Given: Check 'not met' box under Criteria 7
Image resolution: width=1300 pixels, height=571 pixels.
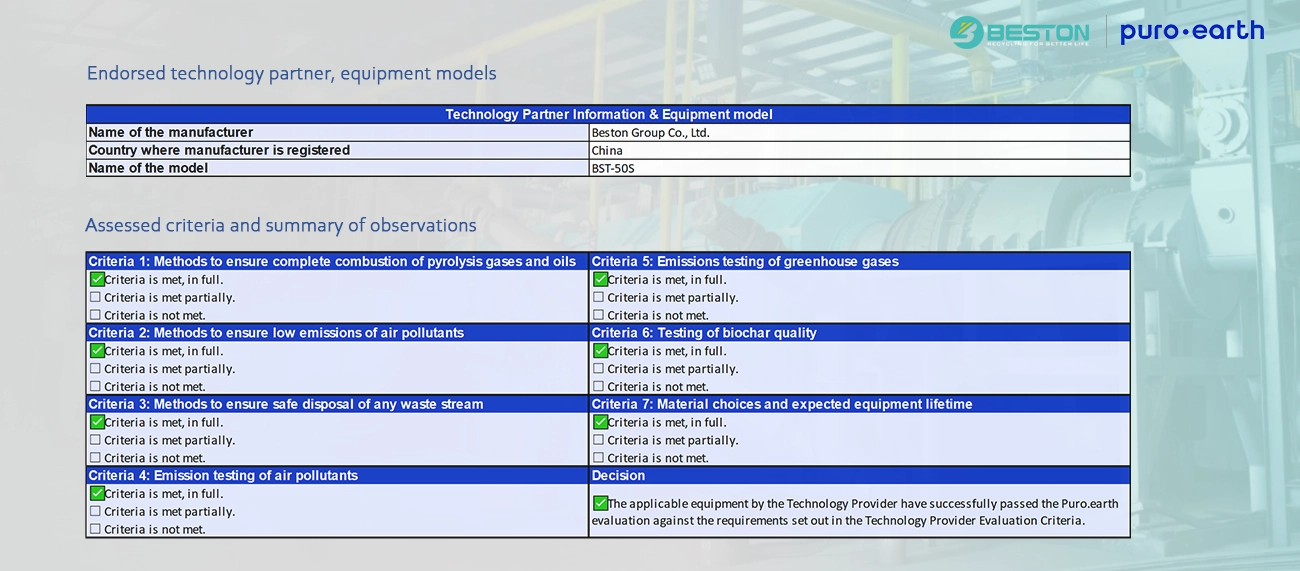Looking at the screenshot, I should coord(599,458).
